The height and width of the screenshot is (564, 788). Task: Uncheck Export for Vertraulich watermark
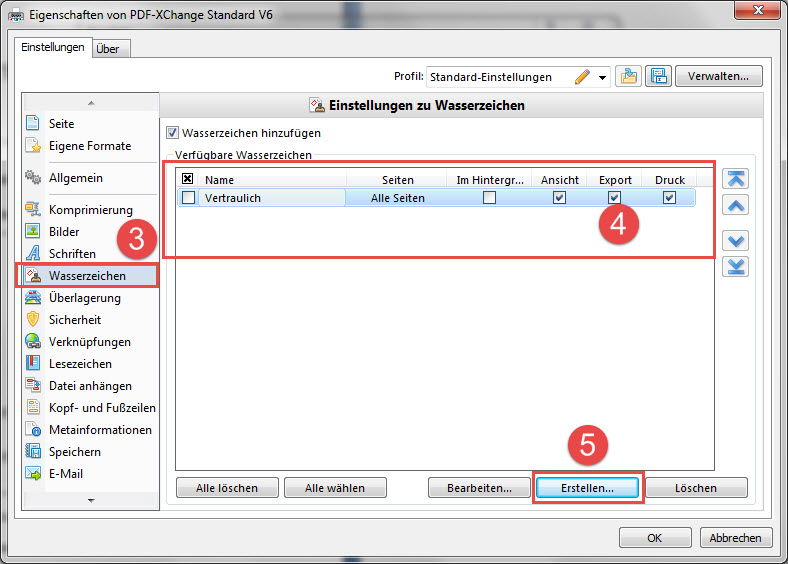click(614, 198)
